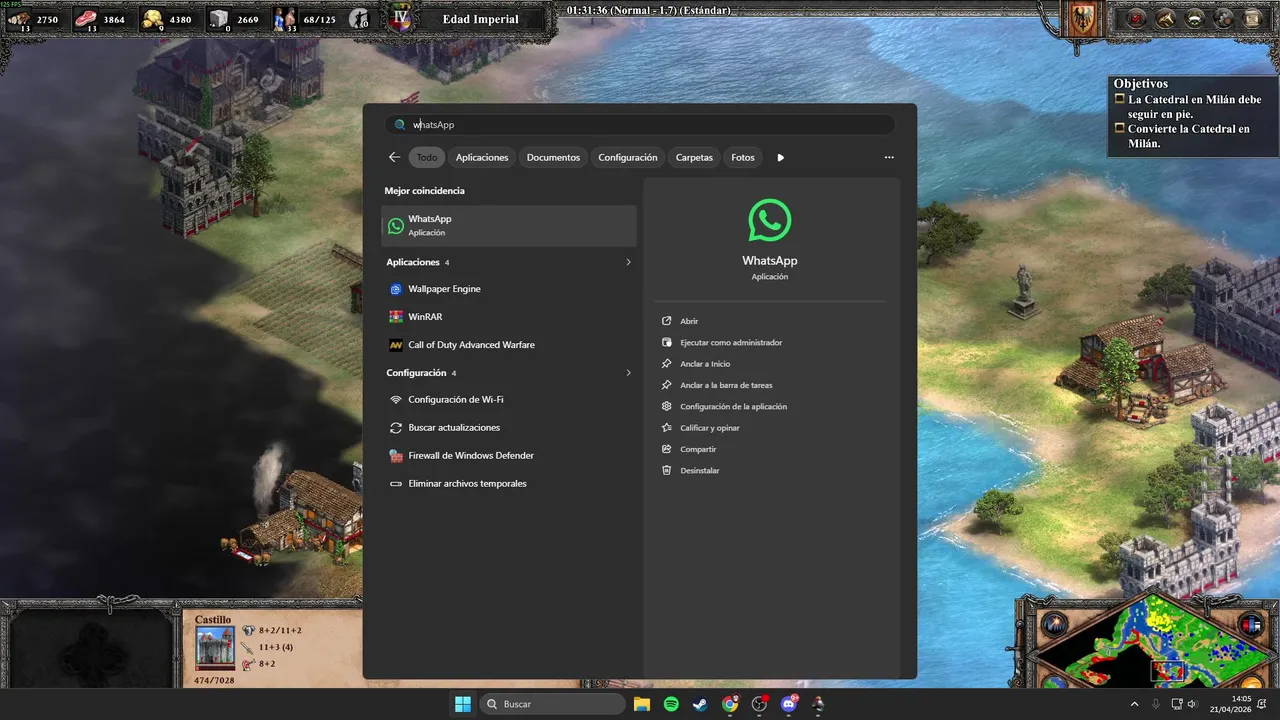Select the Todo filter tab
This screenshot has width=1280, height=720.
(427, 157)
